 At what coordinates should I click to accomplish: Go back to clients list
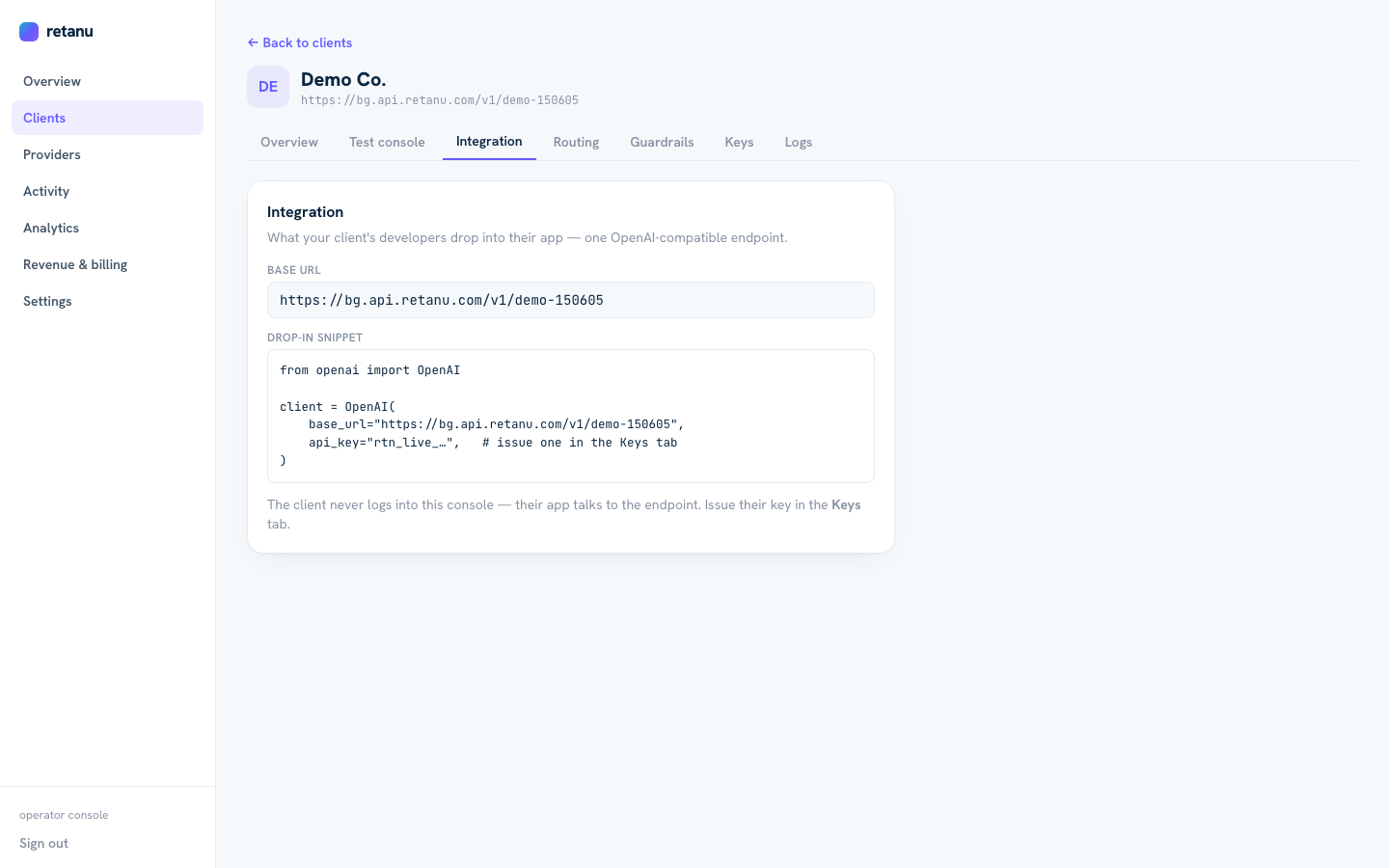point(300,42)
